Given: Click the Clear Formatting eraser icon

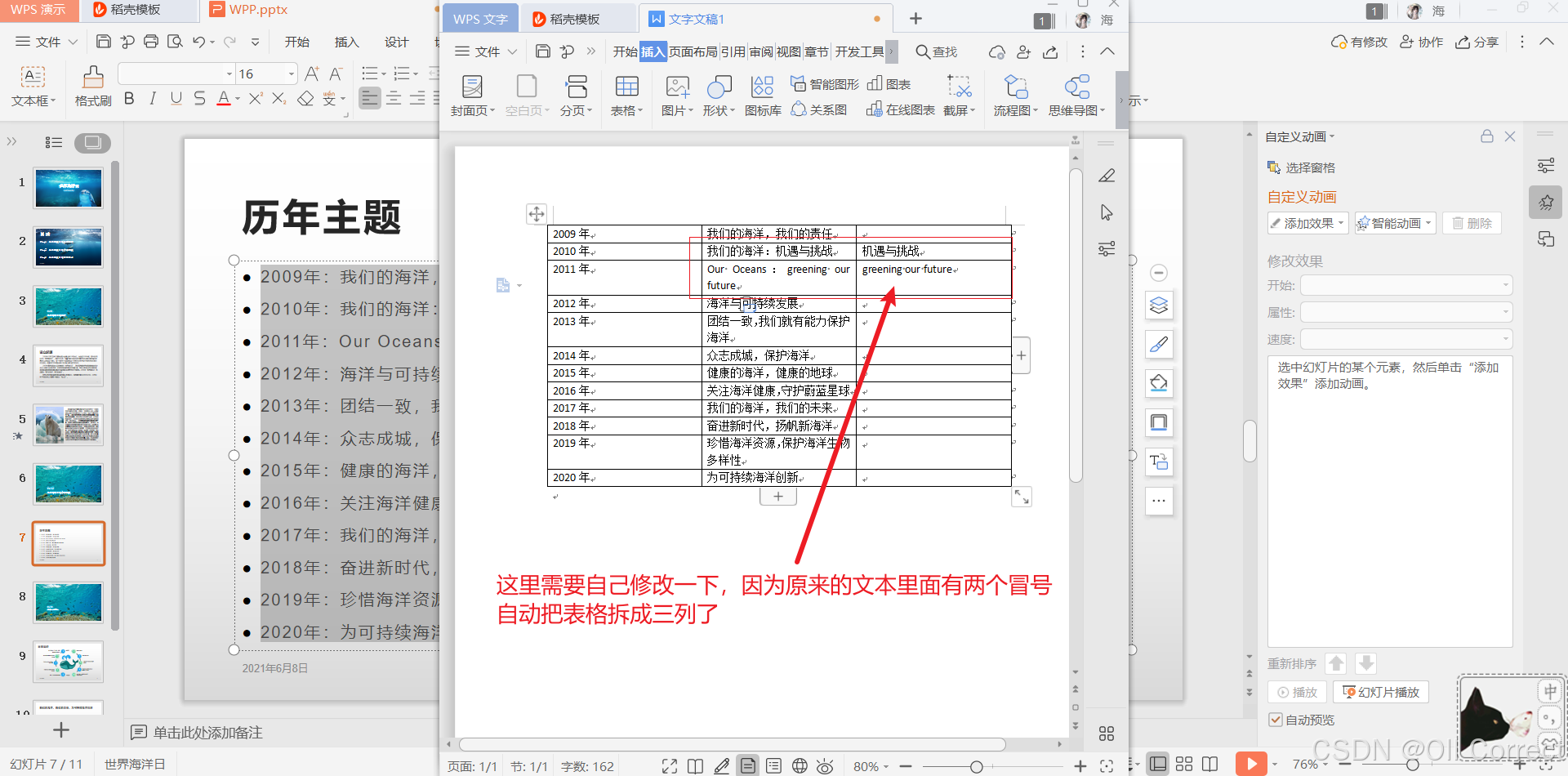Looking at the screenshot, I should tap(305, 99).
